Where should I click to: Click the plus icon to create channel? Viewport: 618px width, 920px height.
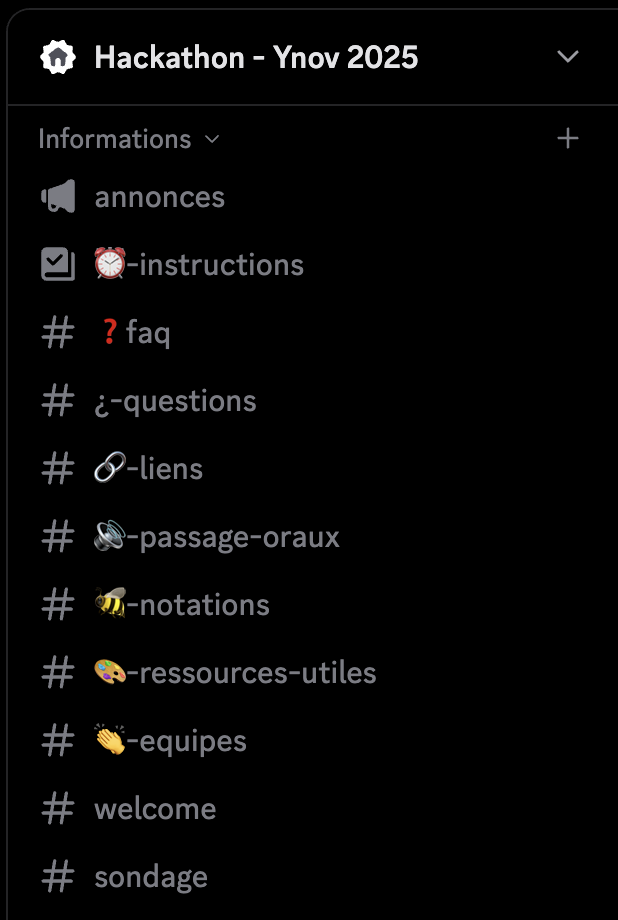[567, 139]
